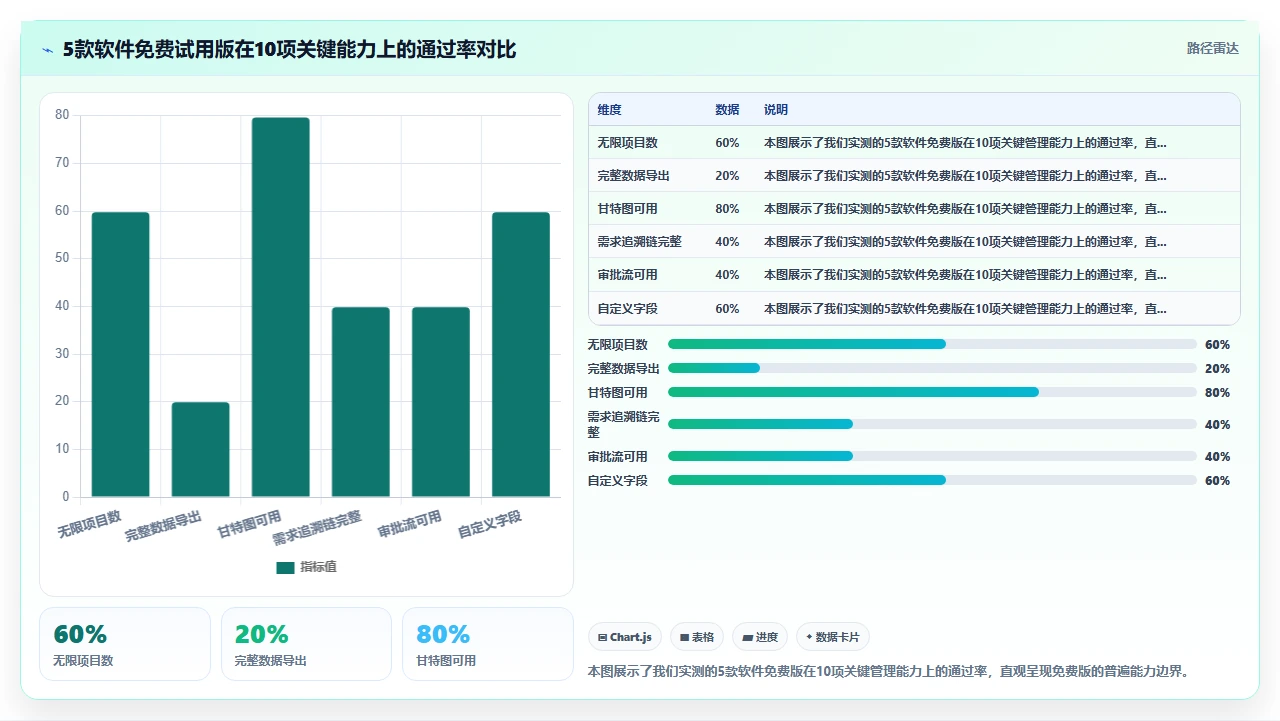Click the 审批流可用 bar in the chart
This screenshot has height=721, width=1280.
pos(440,402)
